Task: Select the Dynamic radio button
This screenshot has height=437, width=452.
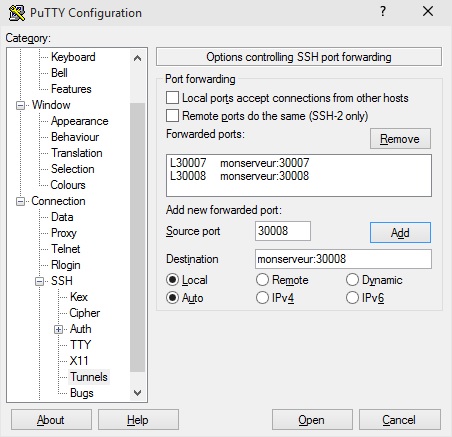Action: coord(352,280)
